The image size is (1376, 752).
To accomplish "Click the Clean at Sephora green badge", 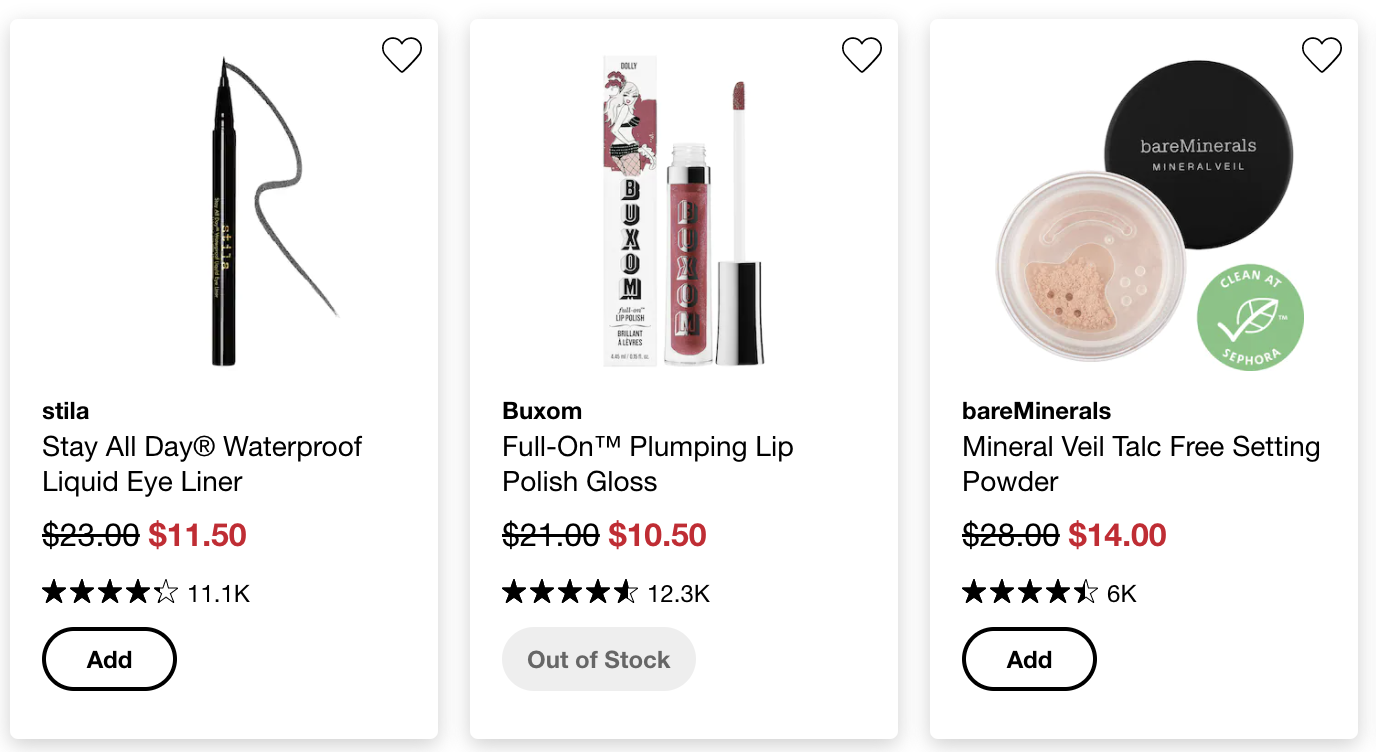I will [x=1250, y=318].
